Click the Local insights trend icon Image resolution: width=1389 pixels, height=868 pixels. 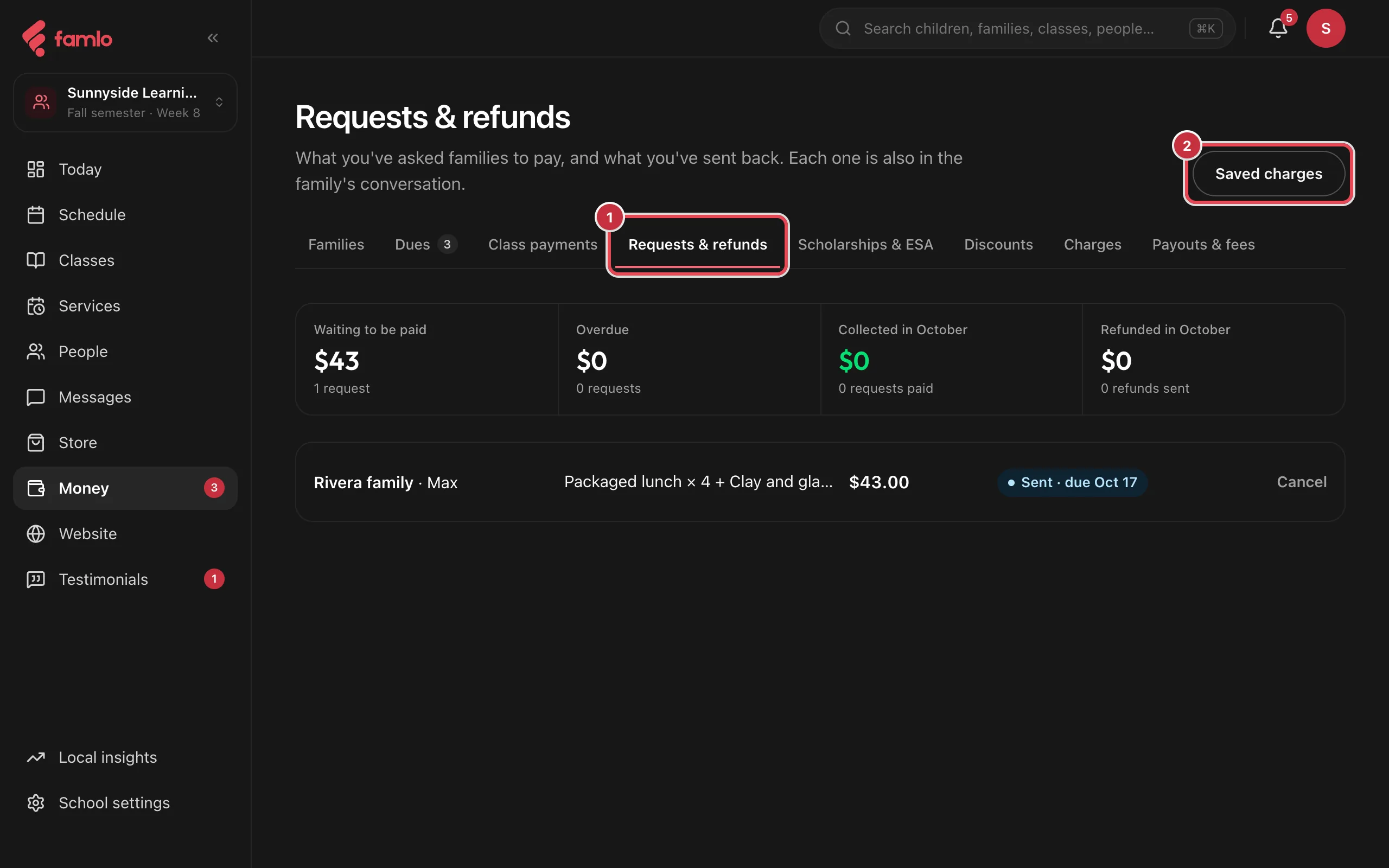point(36,757)
